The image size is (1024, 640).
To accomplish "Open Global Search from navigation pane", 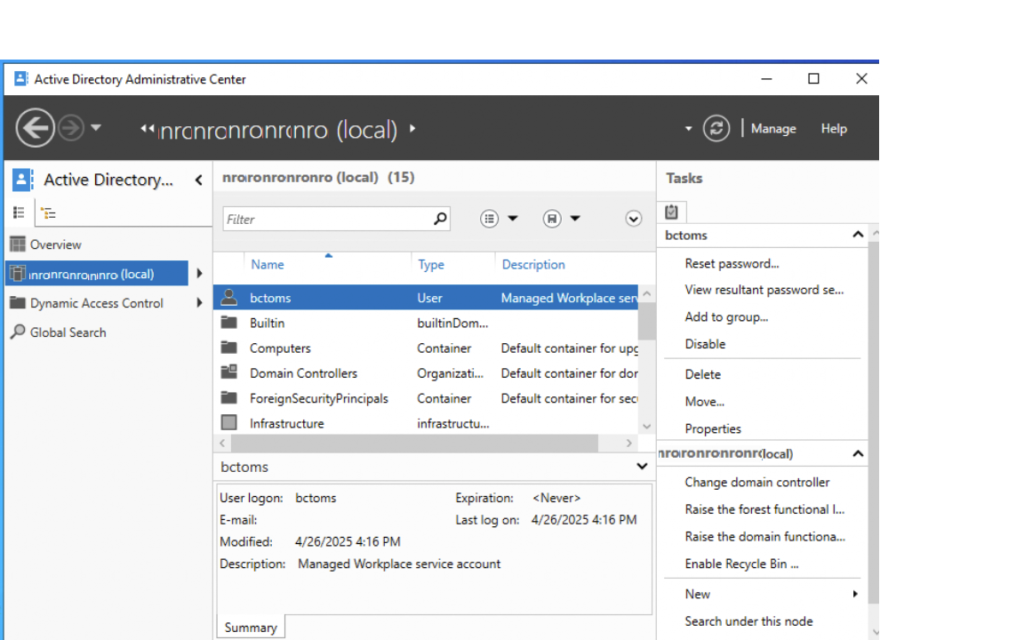I will [x=67, y=332].
